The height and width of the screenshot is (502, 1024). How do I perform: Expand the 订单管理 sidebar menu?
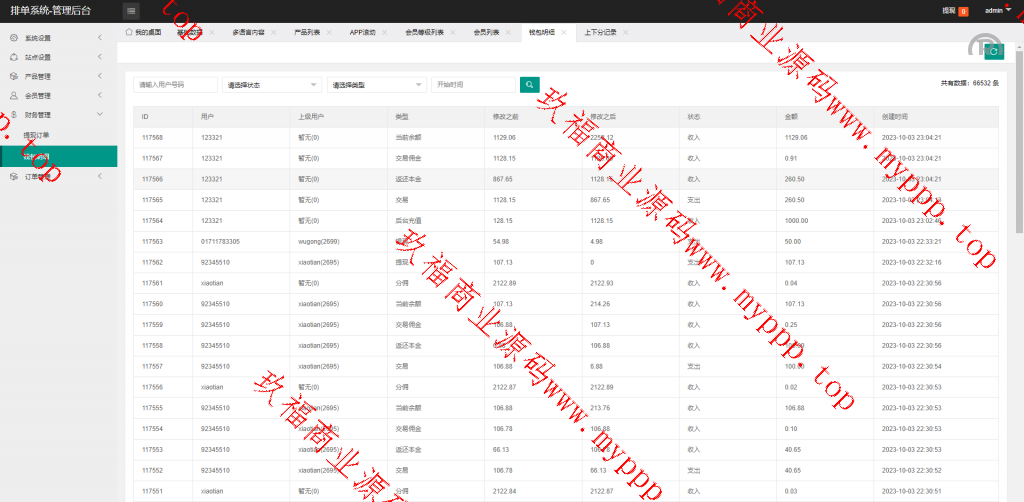coord(58,176)
